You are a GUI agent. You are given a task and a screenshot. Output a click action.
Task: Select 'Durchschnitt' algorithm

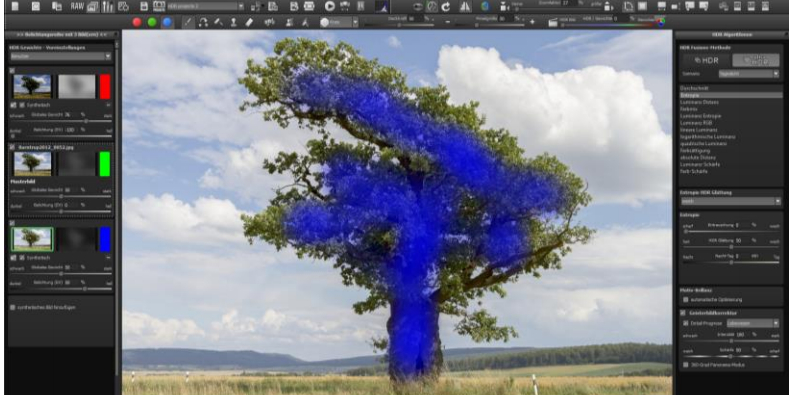(x=695, y=88)
